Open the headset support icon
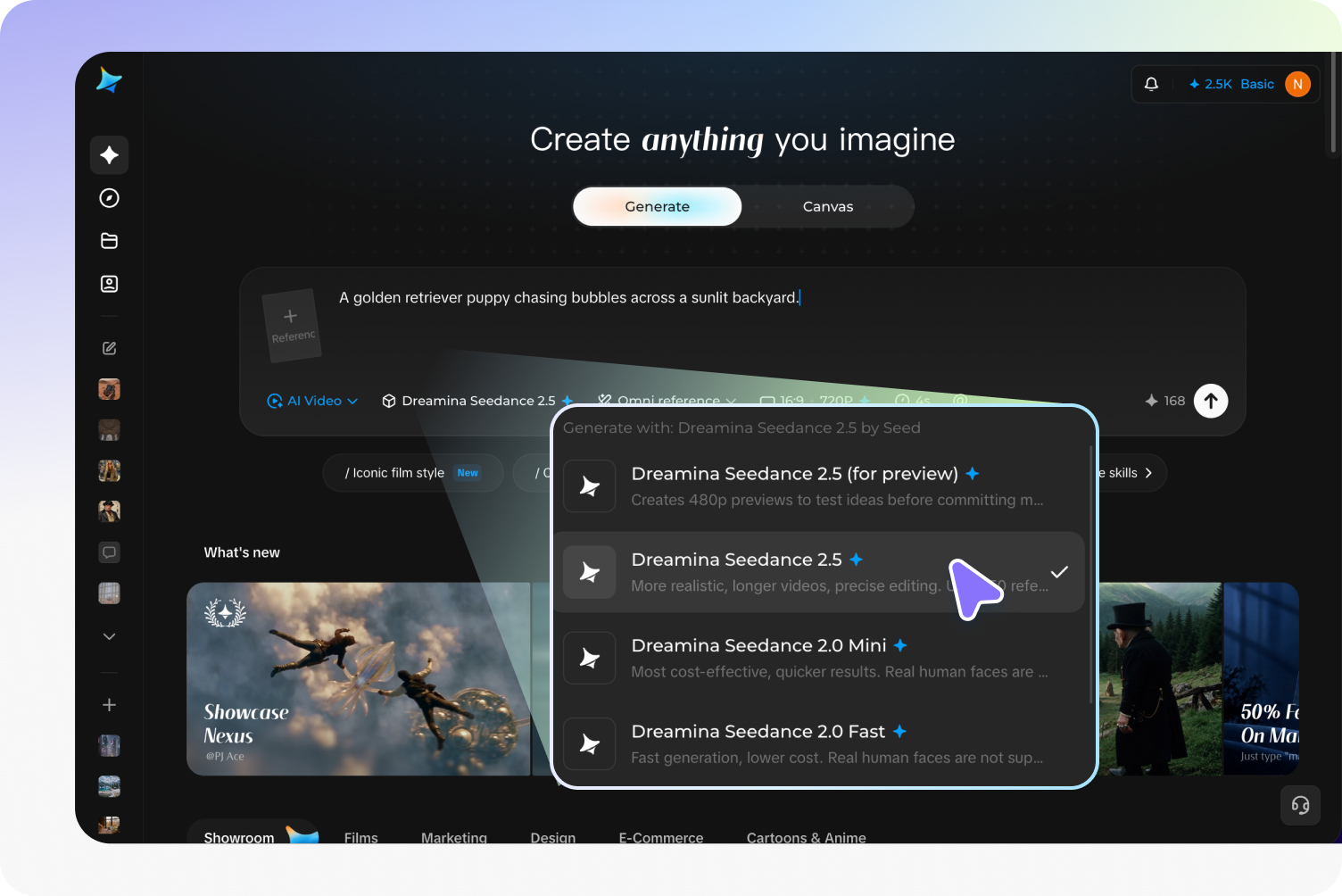 click(1300, 805)
